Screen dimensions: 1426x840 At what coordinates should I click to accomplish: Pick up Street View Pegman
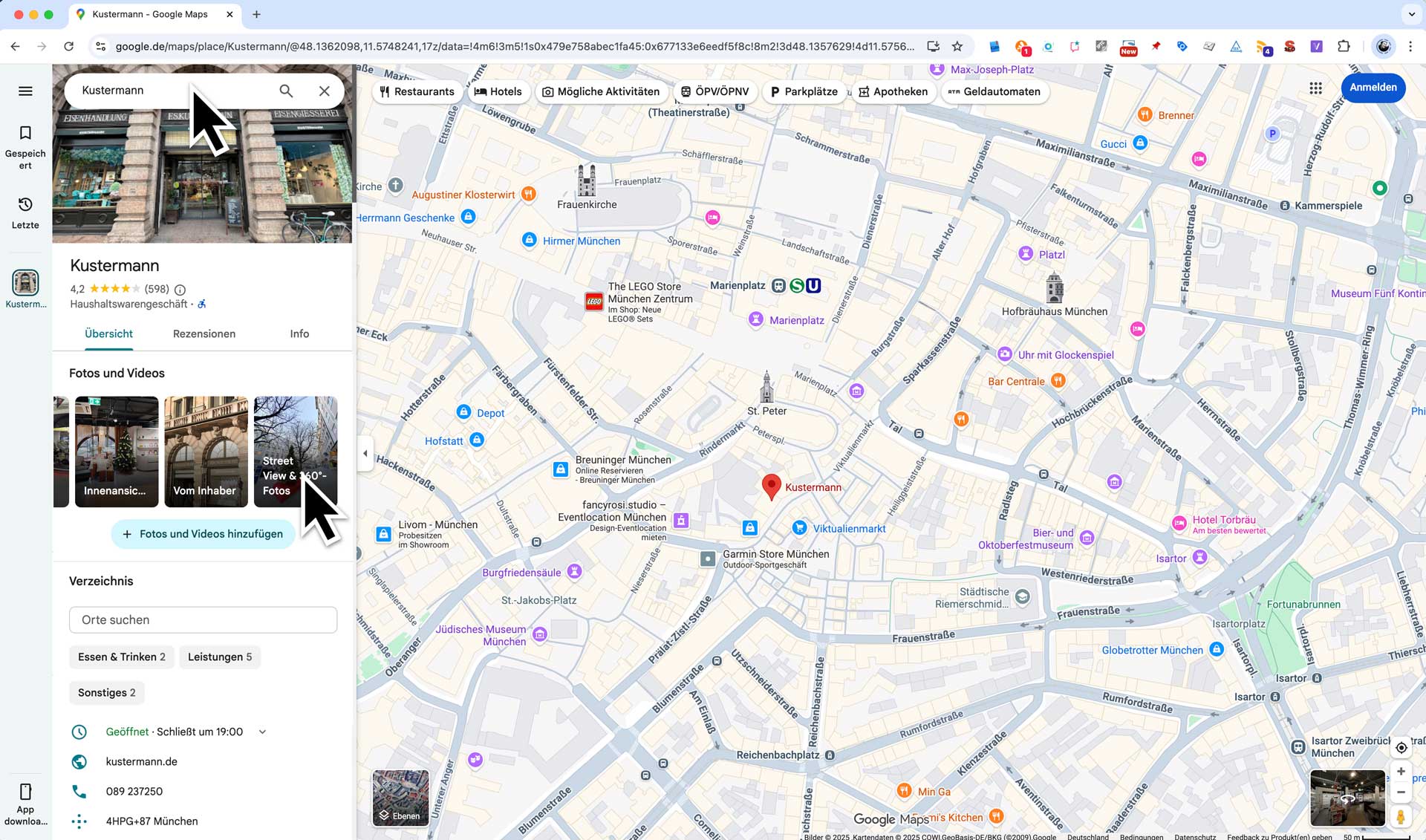click(x=1401, y=816)
